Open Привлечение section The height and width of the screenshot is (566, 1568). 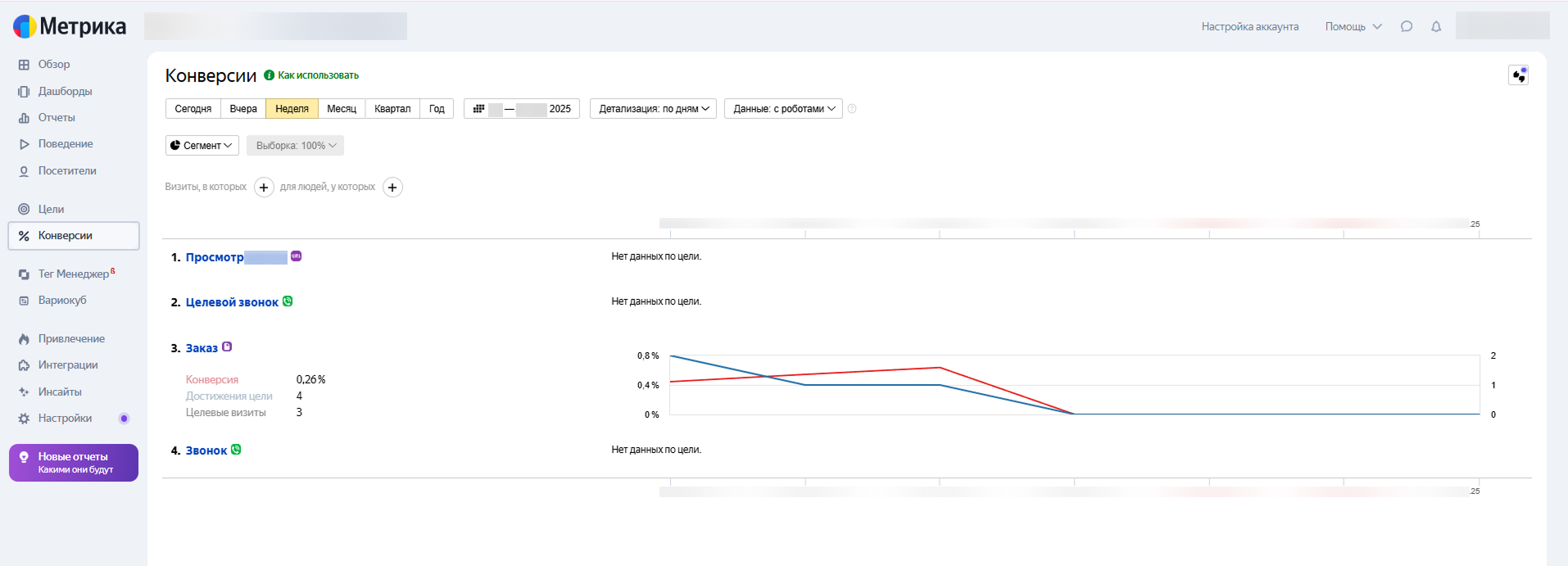[71, 338]
